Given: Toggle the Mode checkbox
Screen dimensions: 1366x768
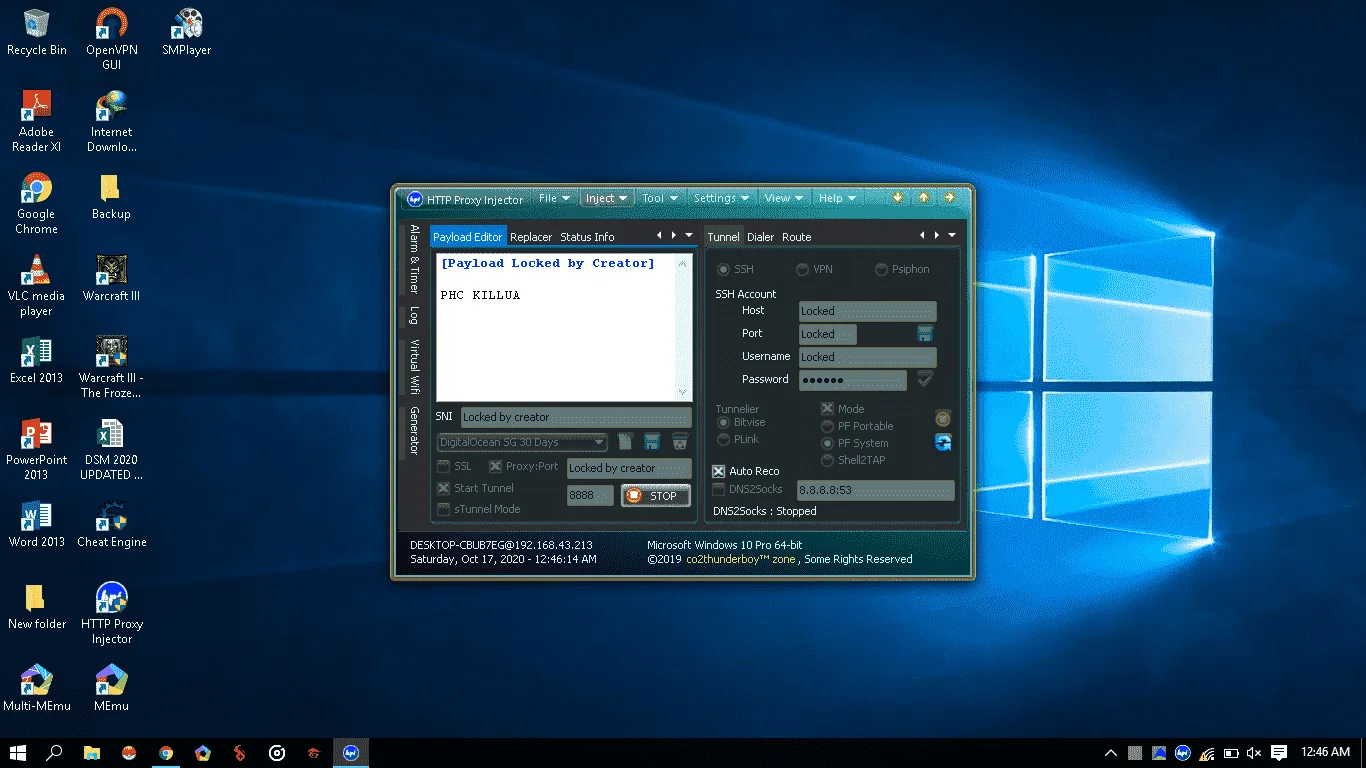Looking at the screenshot, I should point(827,408).
